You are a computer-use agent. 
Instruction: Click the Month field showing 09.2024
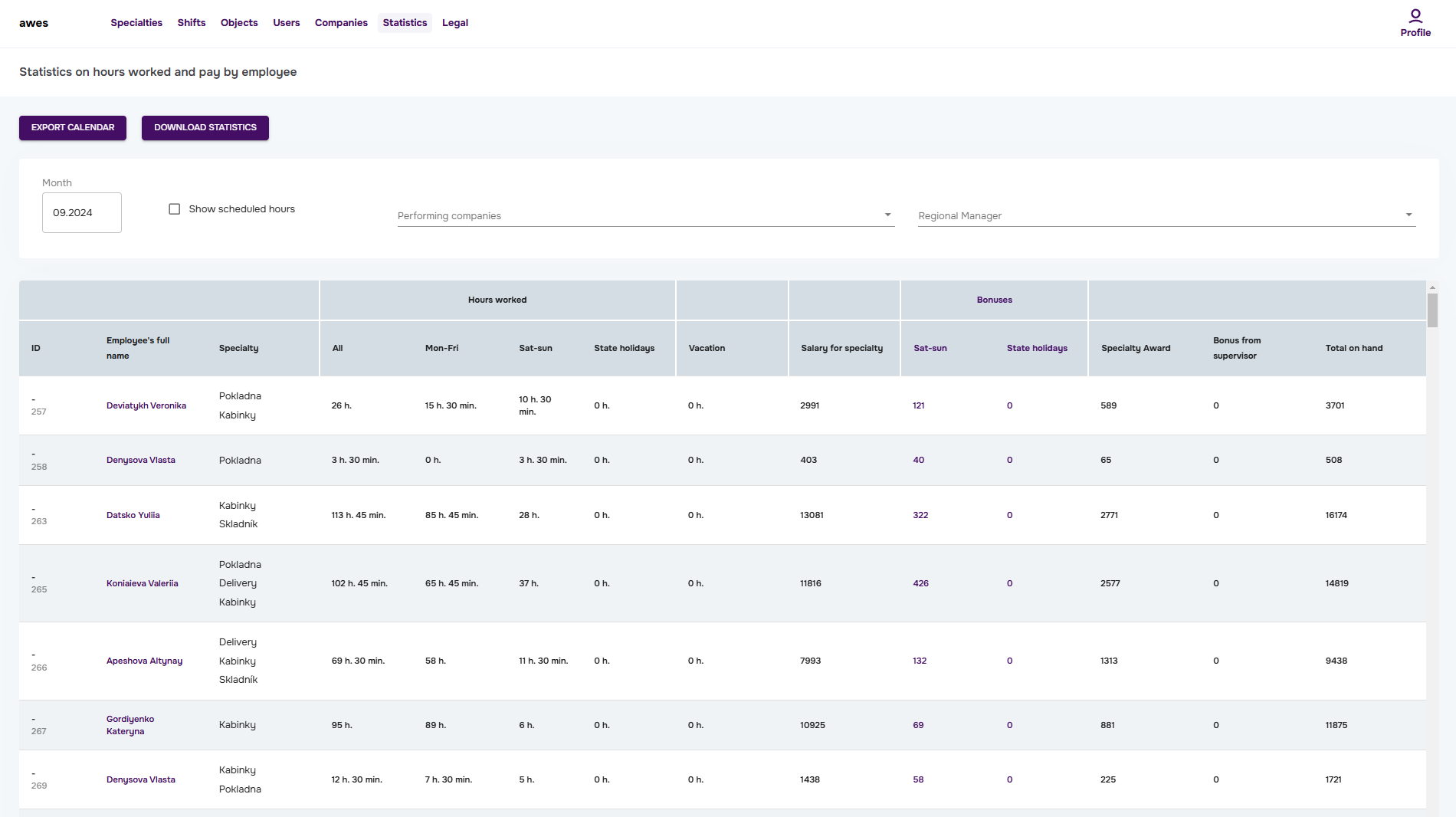[x=81, y=213]
